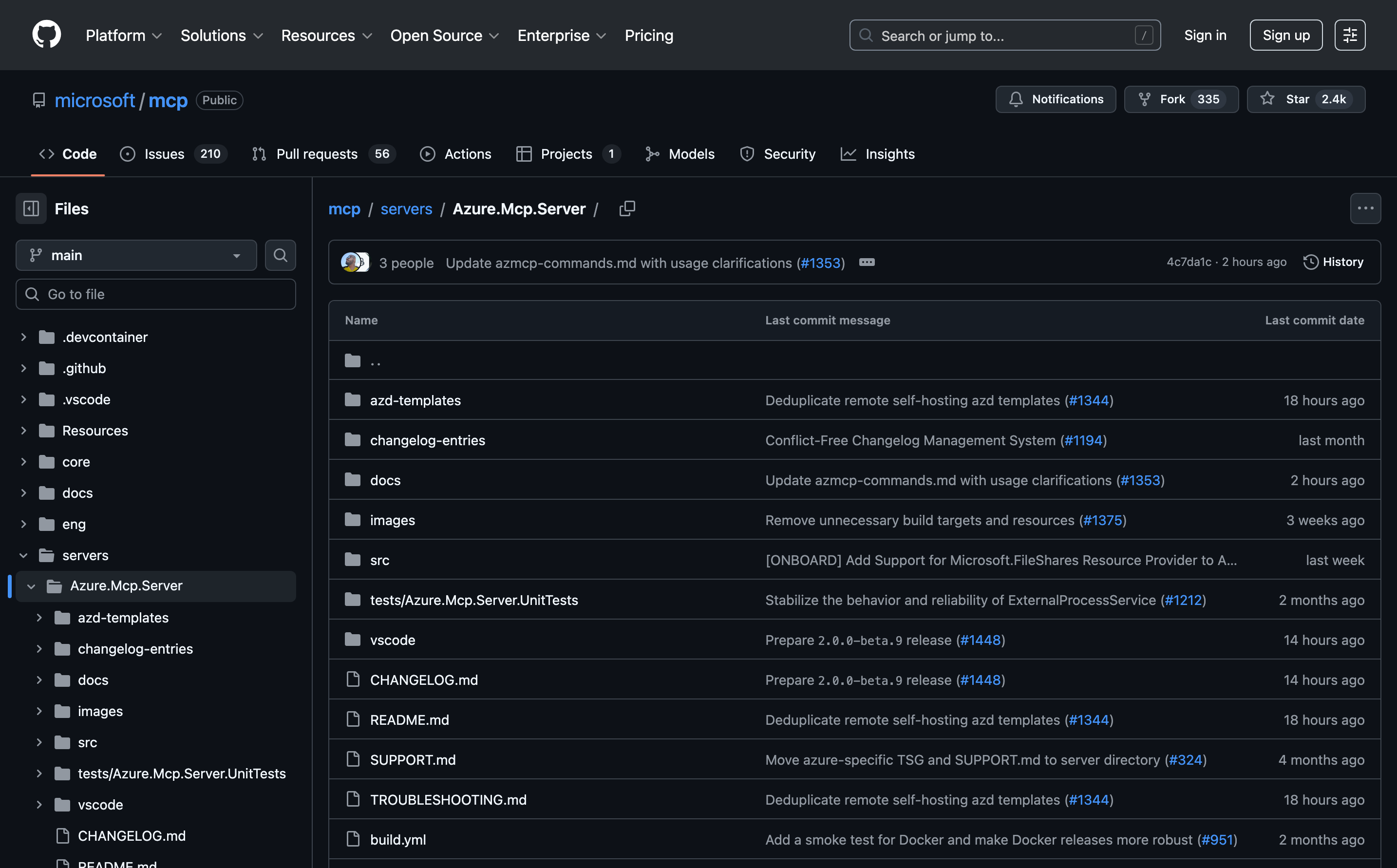Open commit History link
The image size is (1397, 868).
click(1333, 262)
